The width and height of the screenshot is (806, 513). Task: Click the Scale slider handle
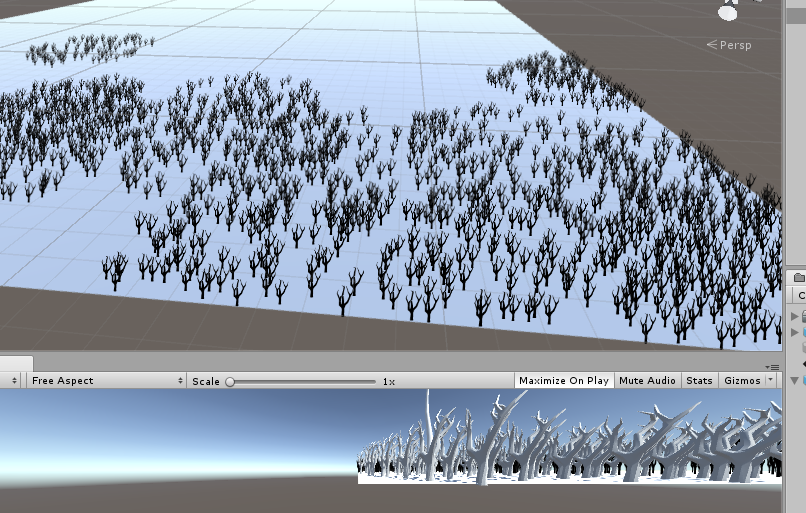coord(230,381)
